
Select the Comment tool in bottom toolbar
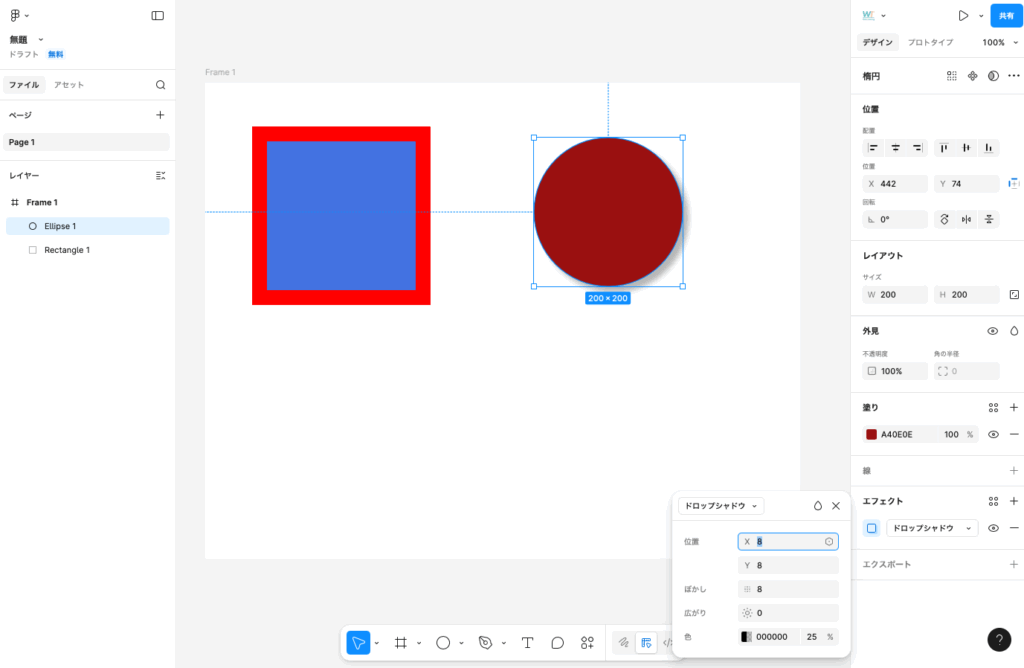pos(557,643)
